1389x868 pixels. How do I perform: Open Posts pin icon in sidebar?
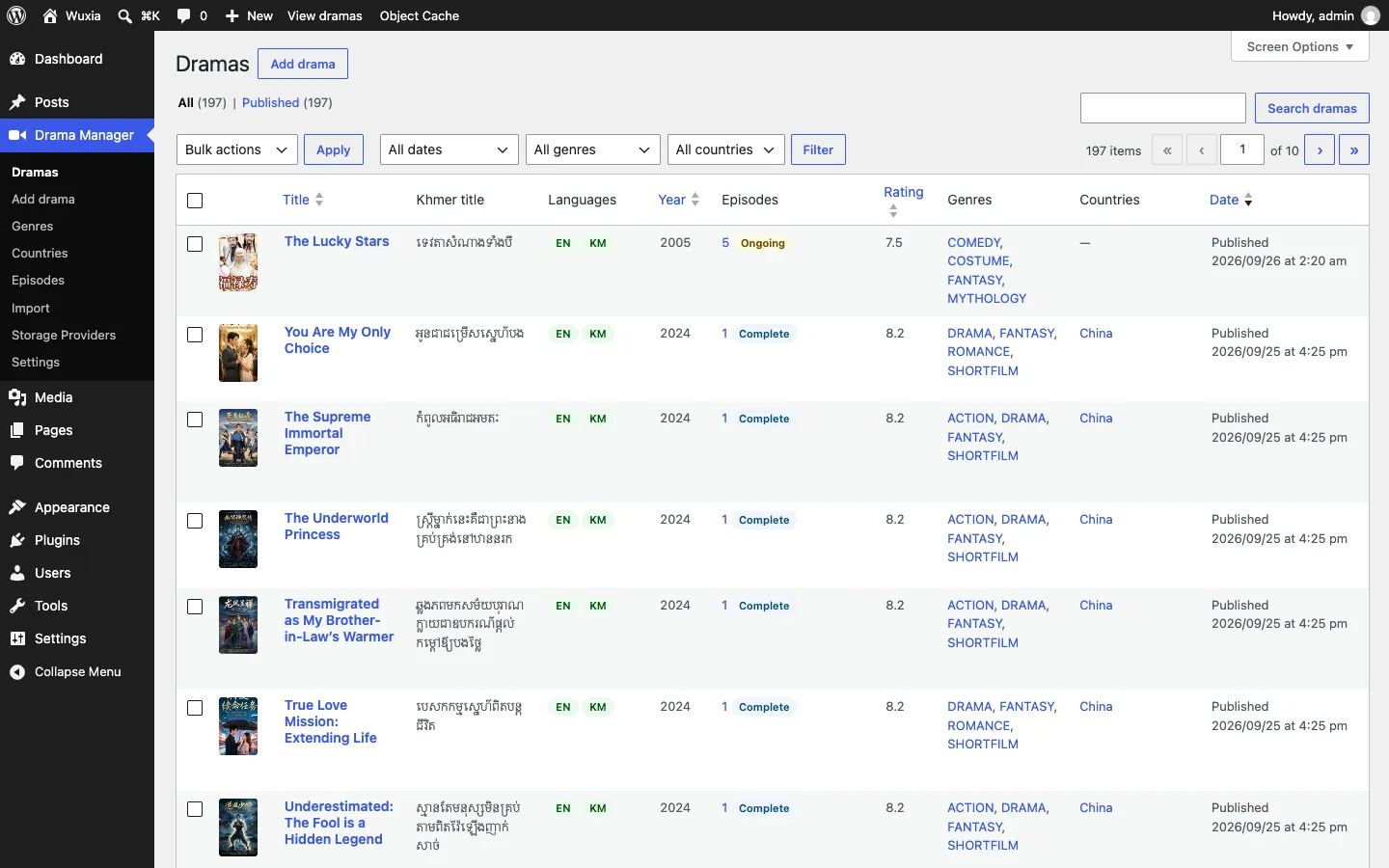[17, 102]
